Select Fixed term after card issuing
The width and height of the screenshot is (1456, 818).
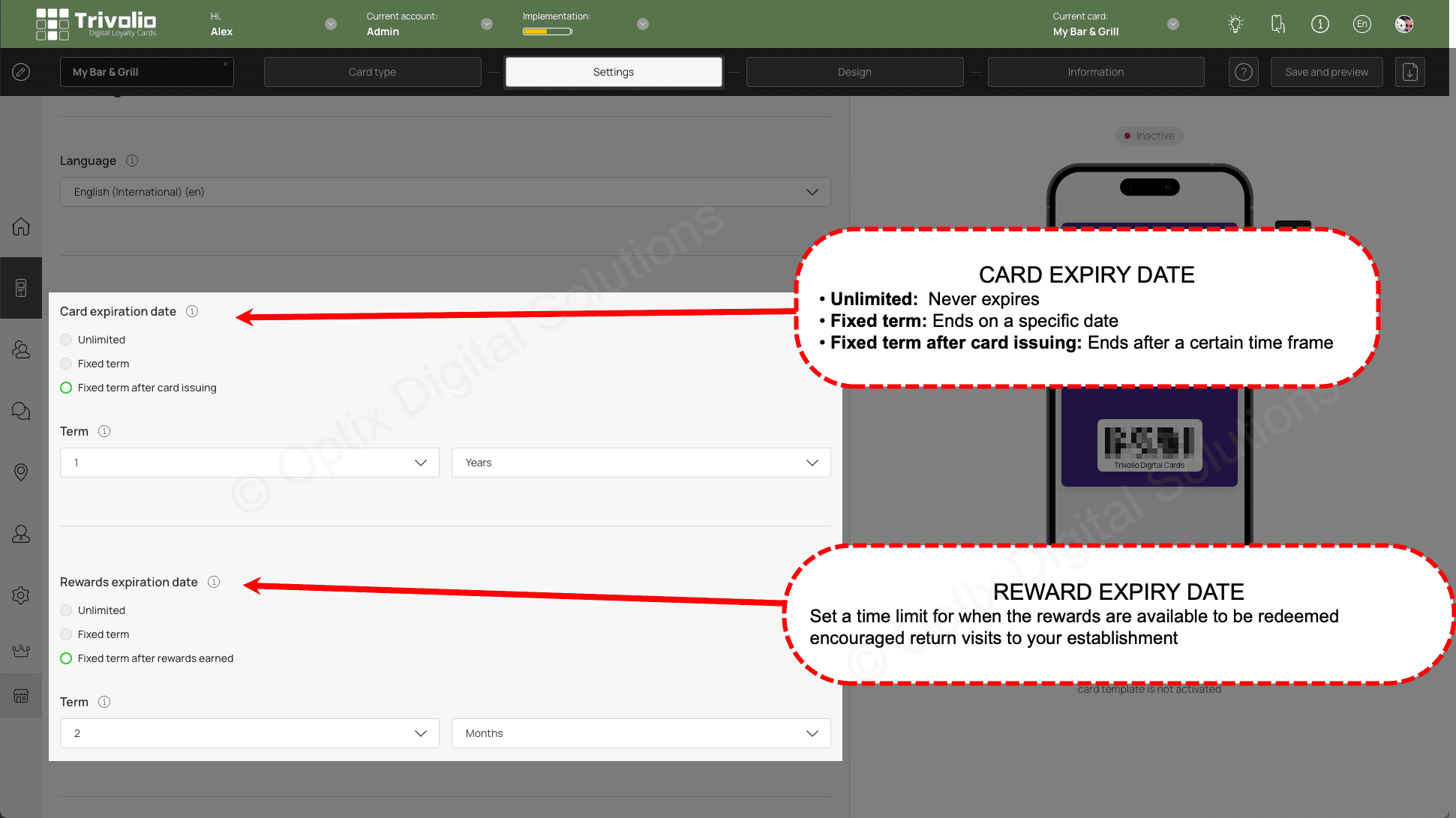(66, 388)
